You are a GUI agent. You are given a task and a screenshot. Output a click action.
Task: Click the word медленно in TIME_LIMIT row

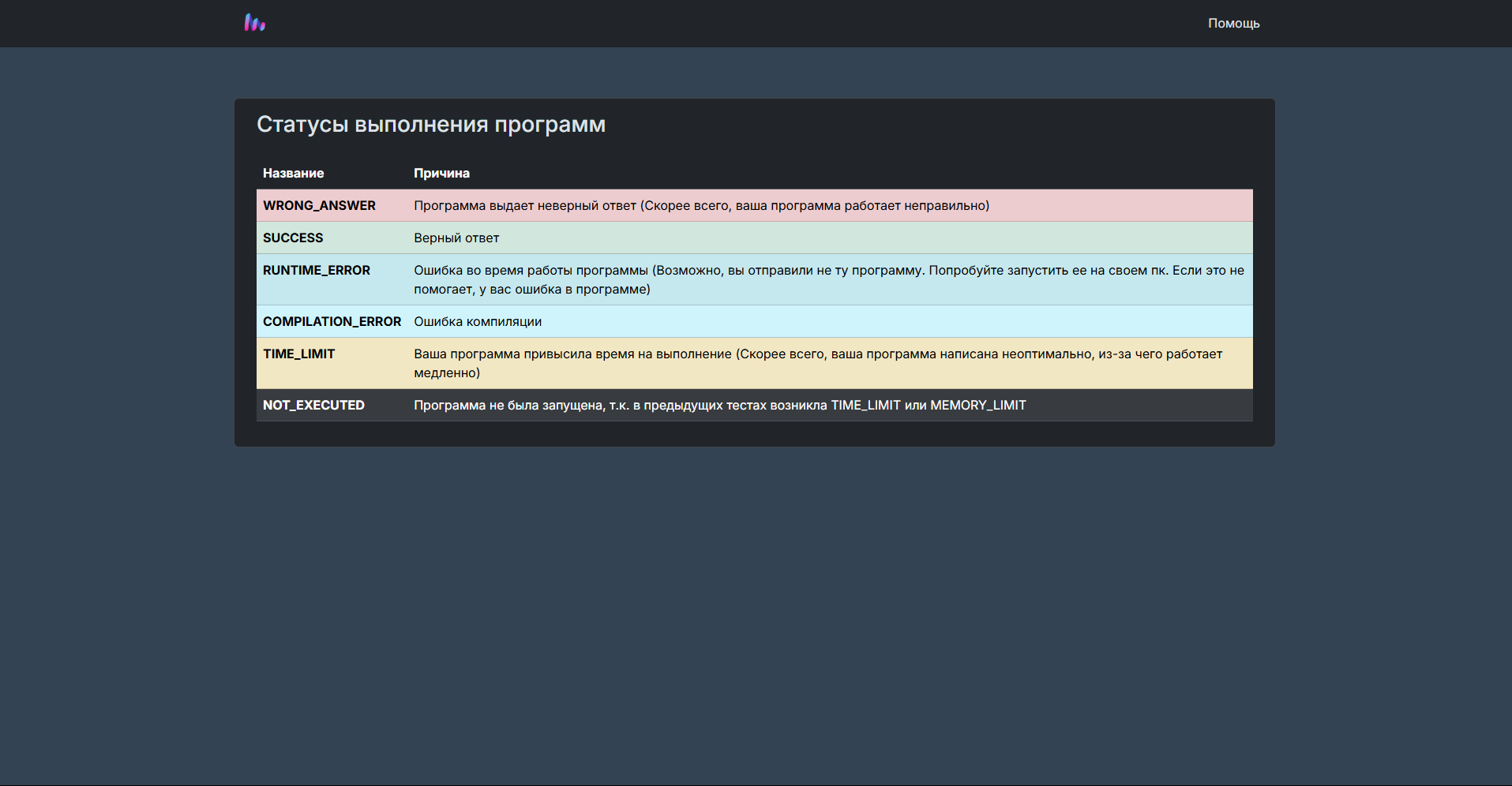(x=445, y=373)
